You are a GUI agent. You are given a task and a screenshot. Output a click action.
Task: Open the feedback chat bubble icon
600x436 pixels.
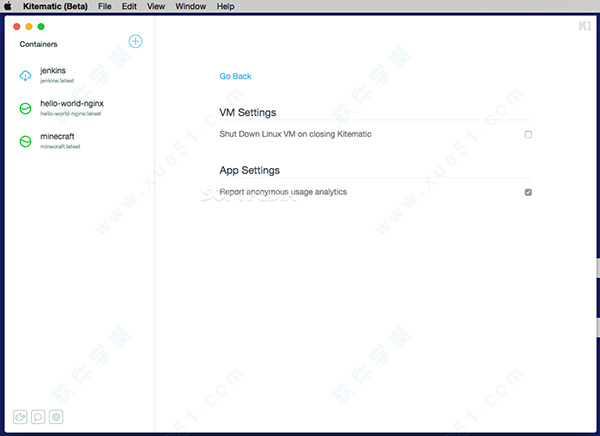[x=38, y=417]
